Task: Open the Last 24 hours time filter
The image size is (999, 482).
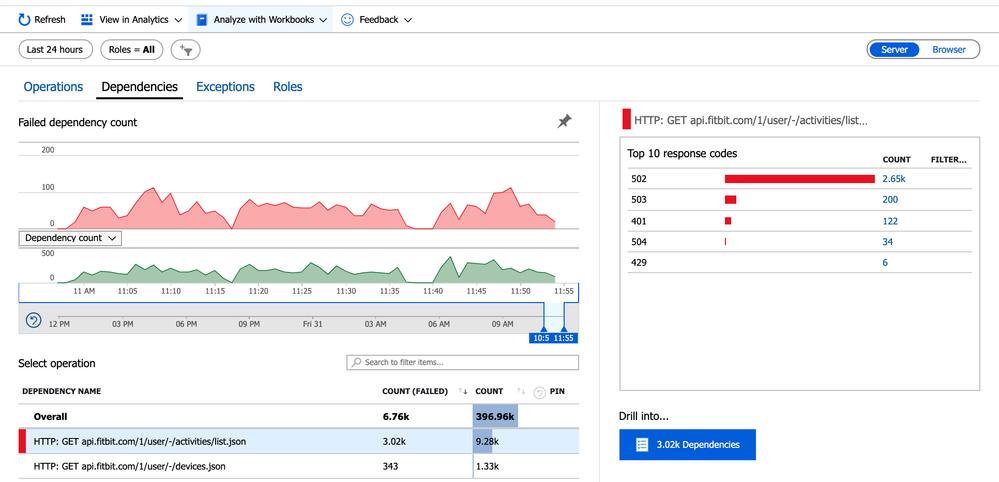Action: tap(55, 50)
